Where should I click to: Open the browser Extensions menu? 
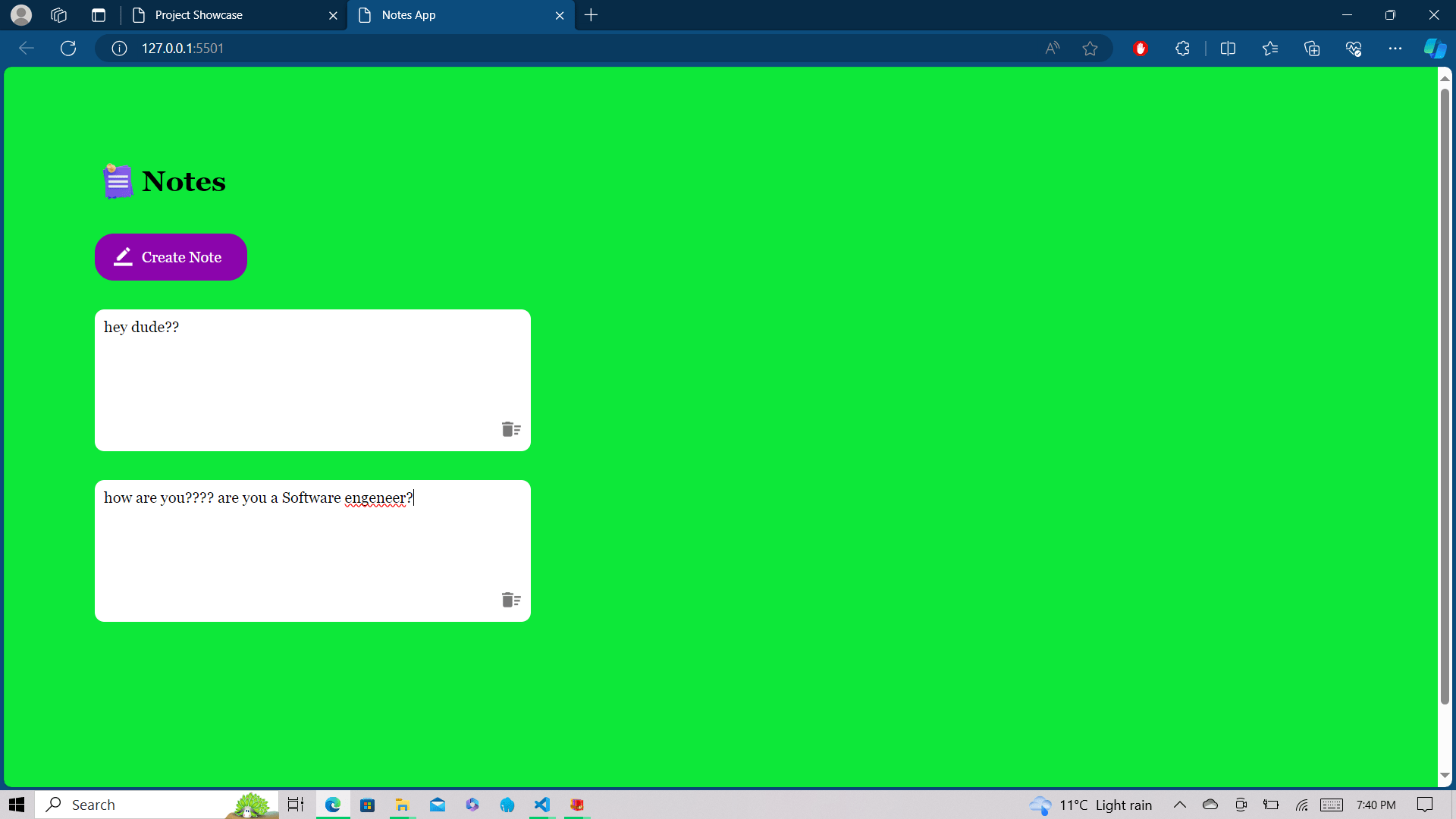1182,49
